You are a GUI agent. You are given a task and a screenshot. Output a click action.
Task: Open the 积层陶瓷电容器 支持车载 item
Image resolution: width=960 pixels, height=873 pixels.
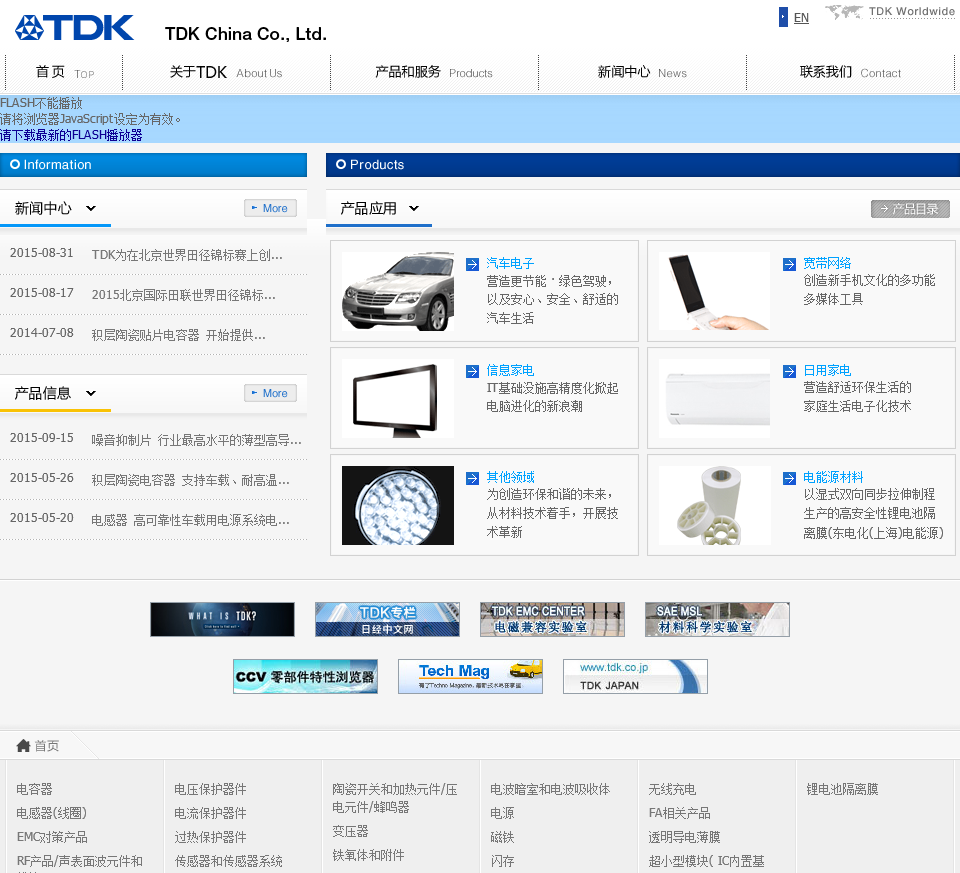(x=190, y=480)
